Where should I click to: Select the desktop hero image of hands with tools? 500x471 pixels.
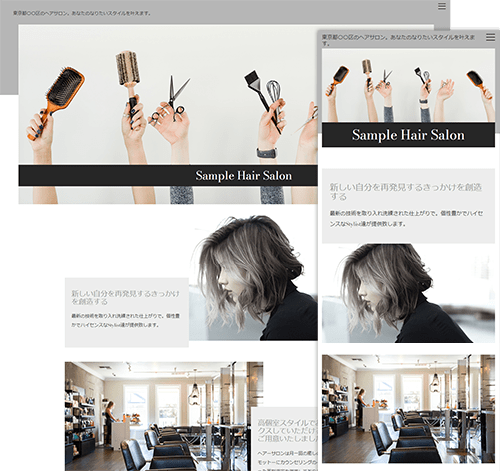pyautogui.click(x=168, y=114)
